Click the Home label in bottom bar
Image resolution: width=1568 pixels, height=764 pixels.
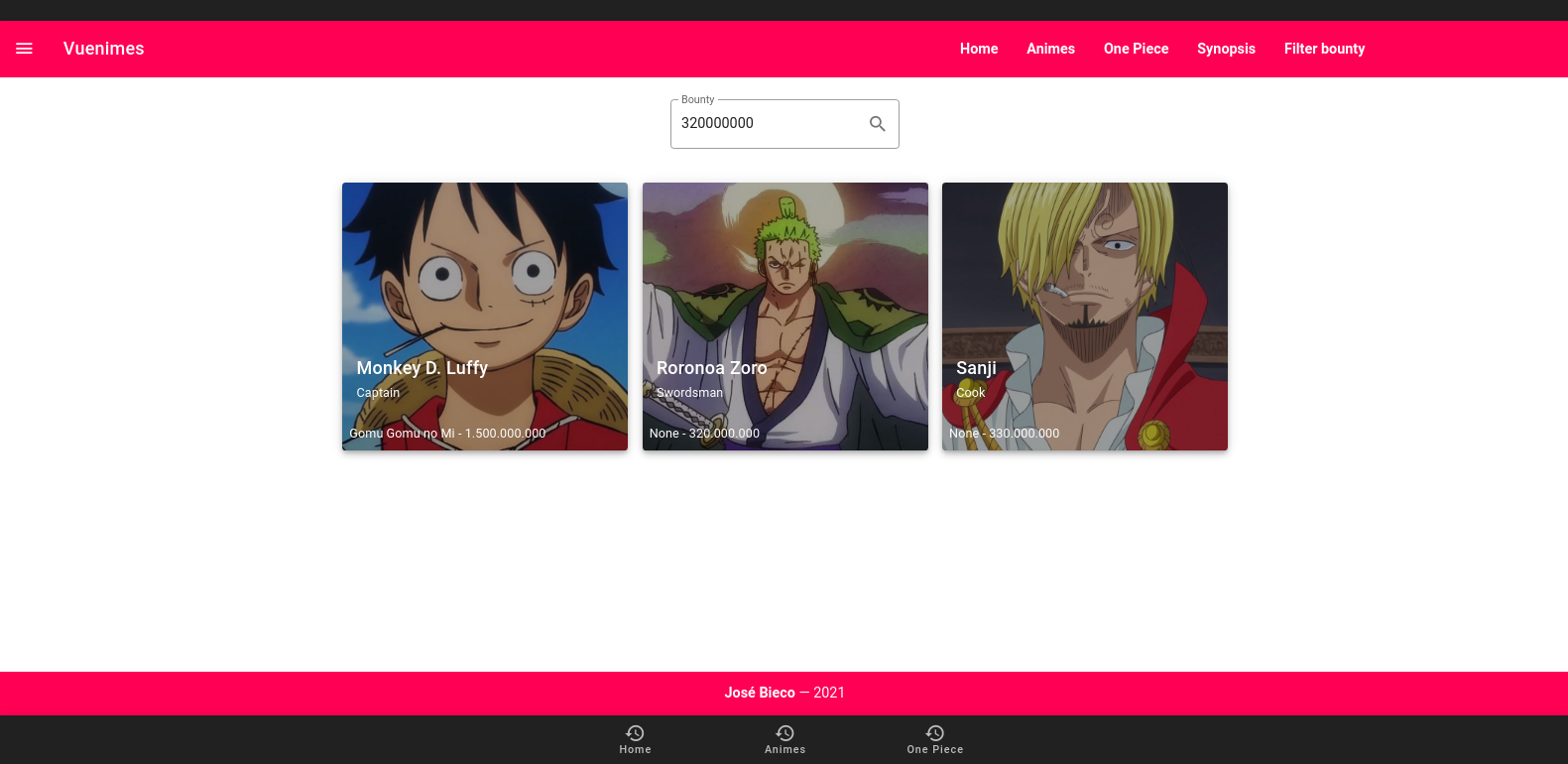635,750
